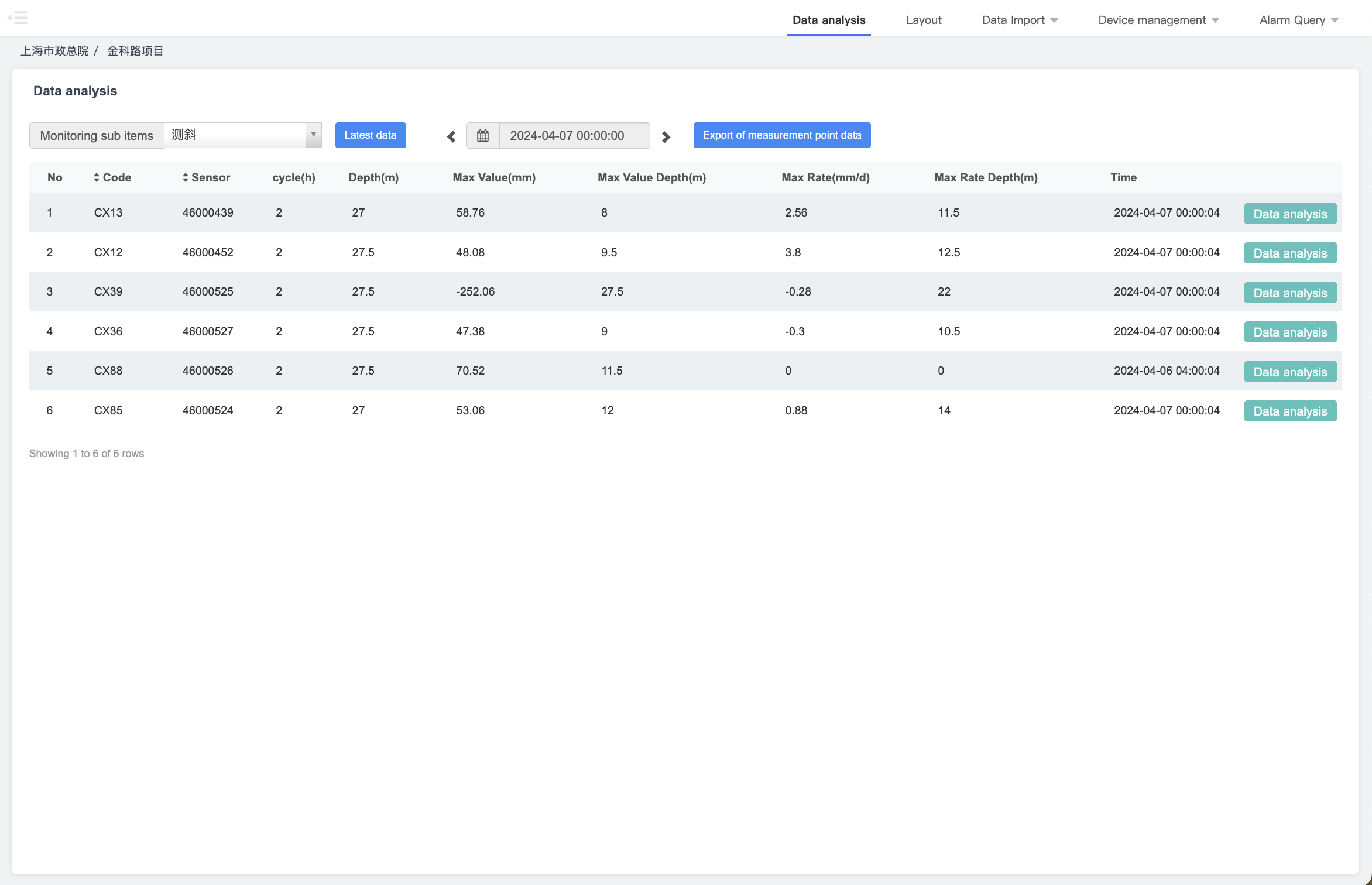
Task: Expand the Alarm Query menu
Action: (1299, 20)
